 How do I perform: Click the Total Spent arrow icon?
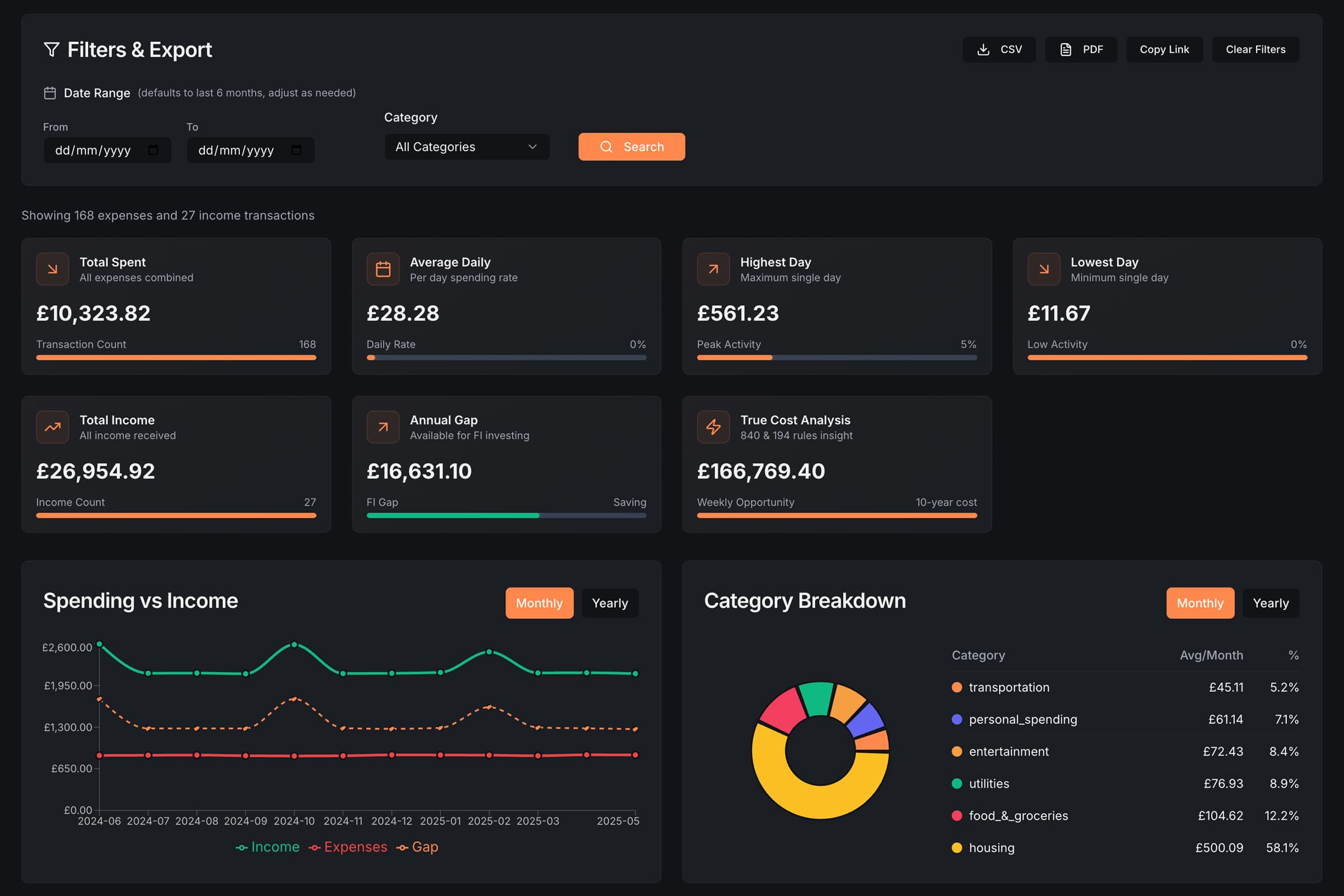[53, 269]
